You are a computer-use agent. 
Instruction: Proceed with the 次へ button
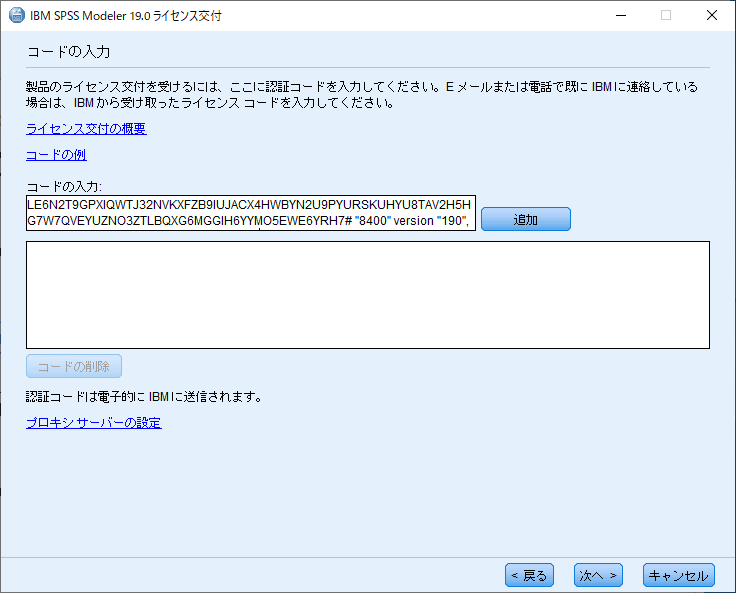pos(598,575)
